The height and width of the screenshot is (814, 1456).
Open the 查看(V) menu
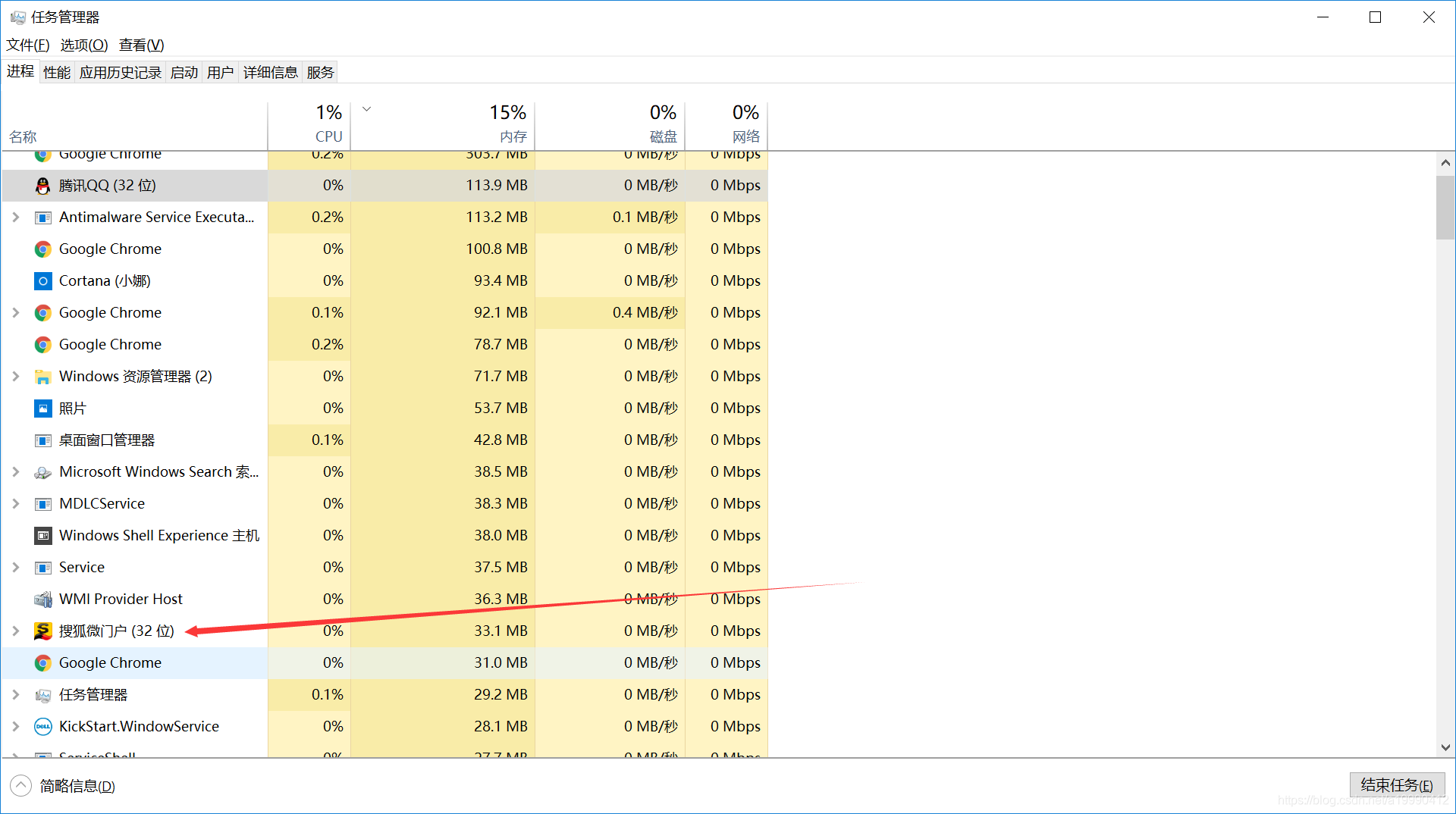click(x=142, y=45)
